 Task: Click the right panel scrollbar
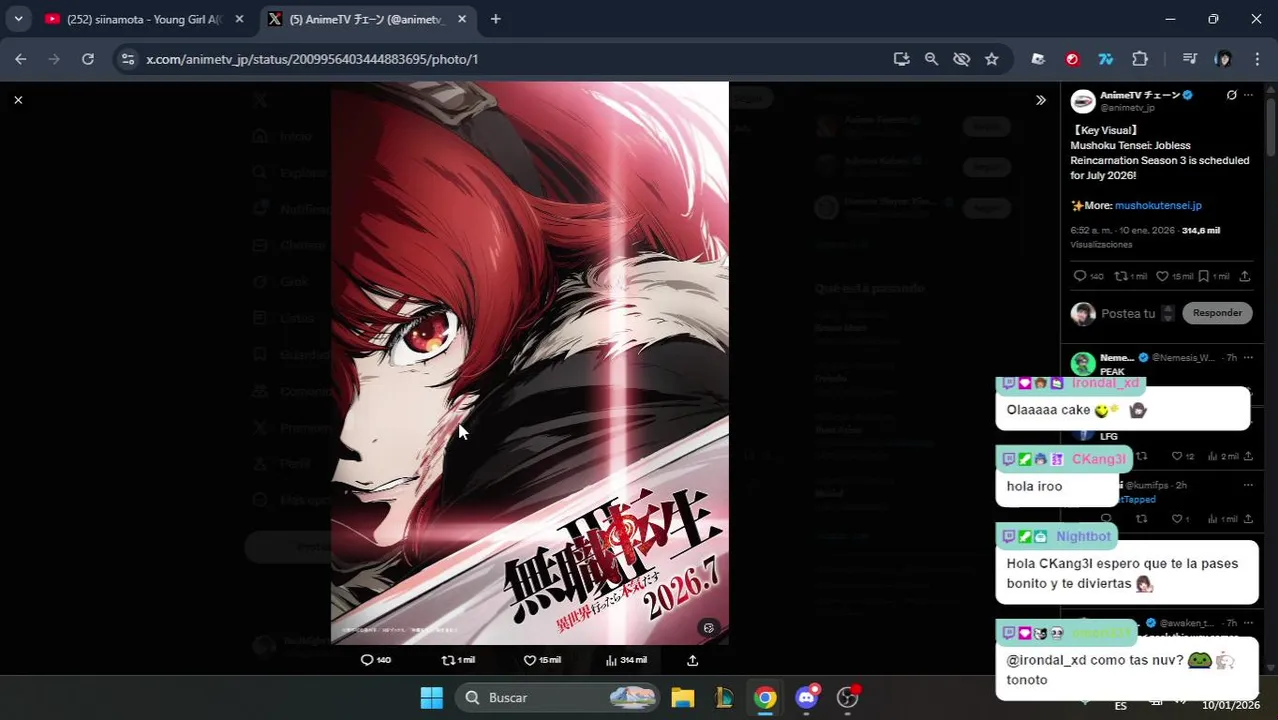pyautogui.click(x=1271, y=126)
